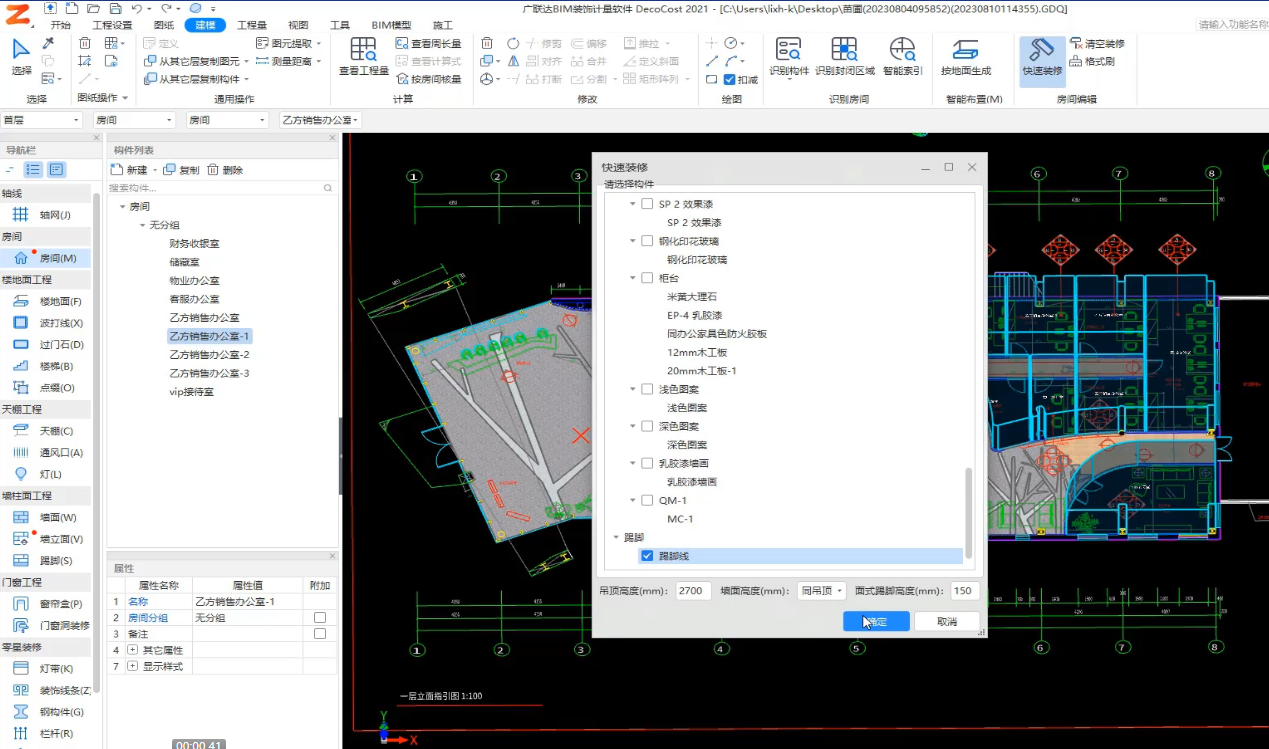Open the 首层 floor dropdown
The image size is (1269, 749).
point(42,120)
